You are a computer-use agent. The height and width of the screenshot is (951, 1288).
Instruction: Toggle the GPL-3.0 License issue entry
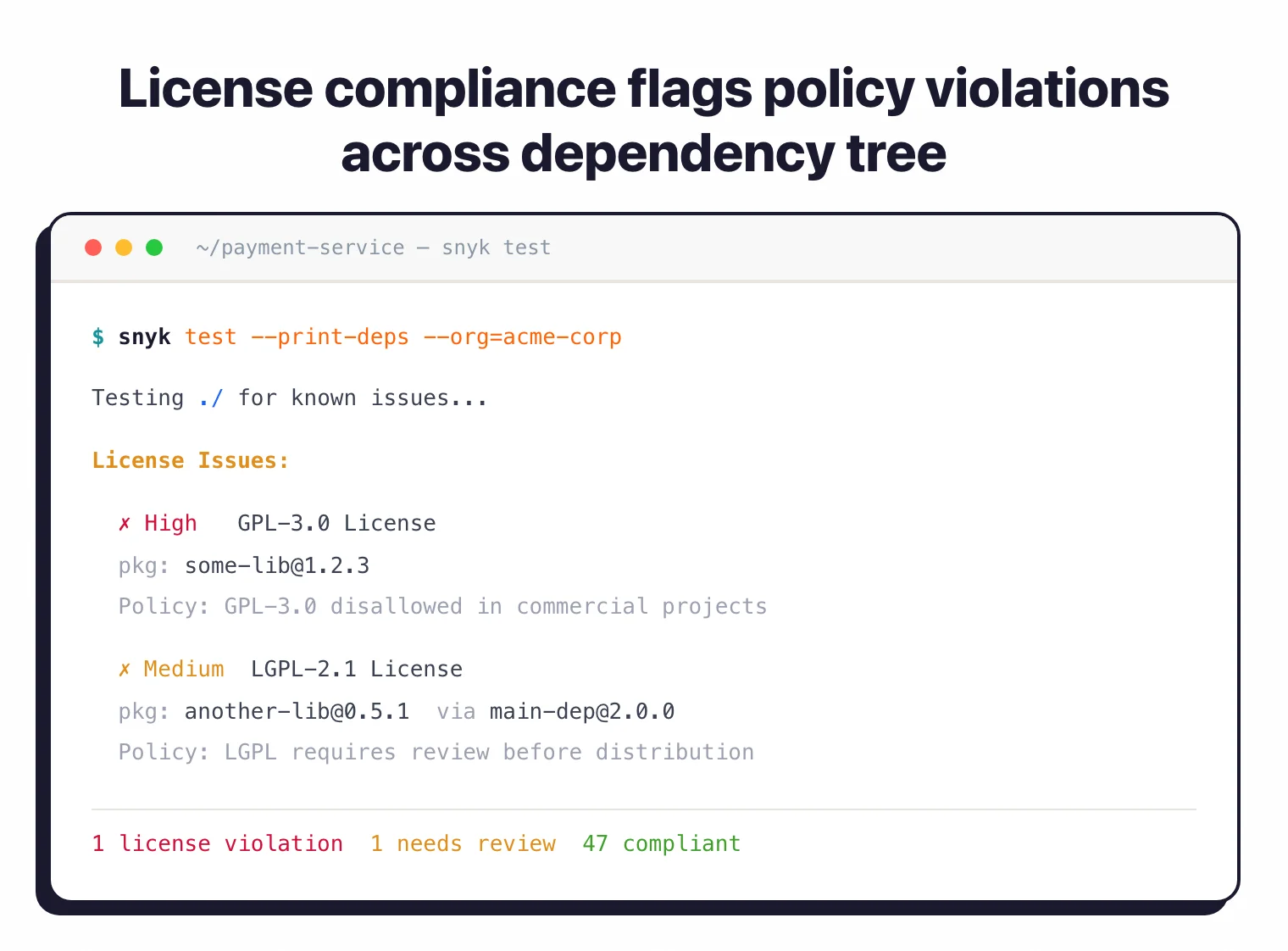coord(336,523)
